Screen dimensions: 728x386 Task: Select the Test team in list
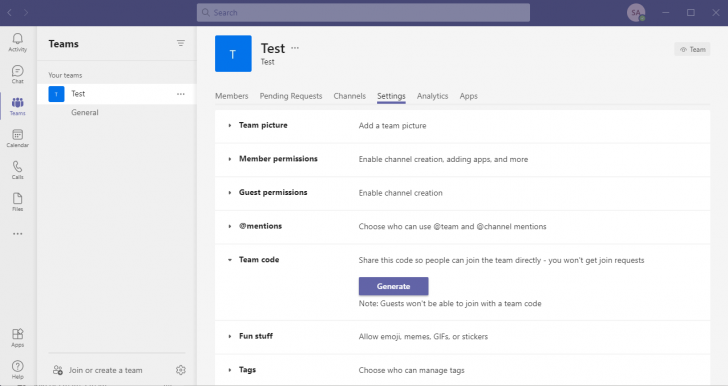(117, 94)
